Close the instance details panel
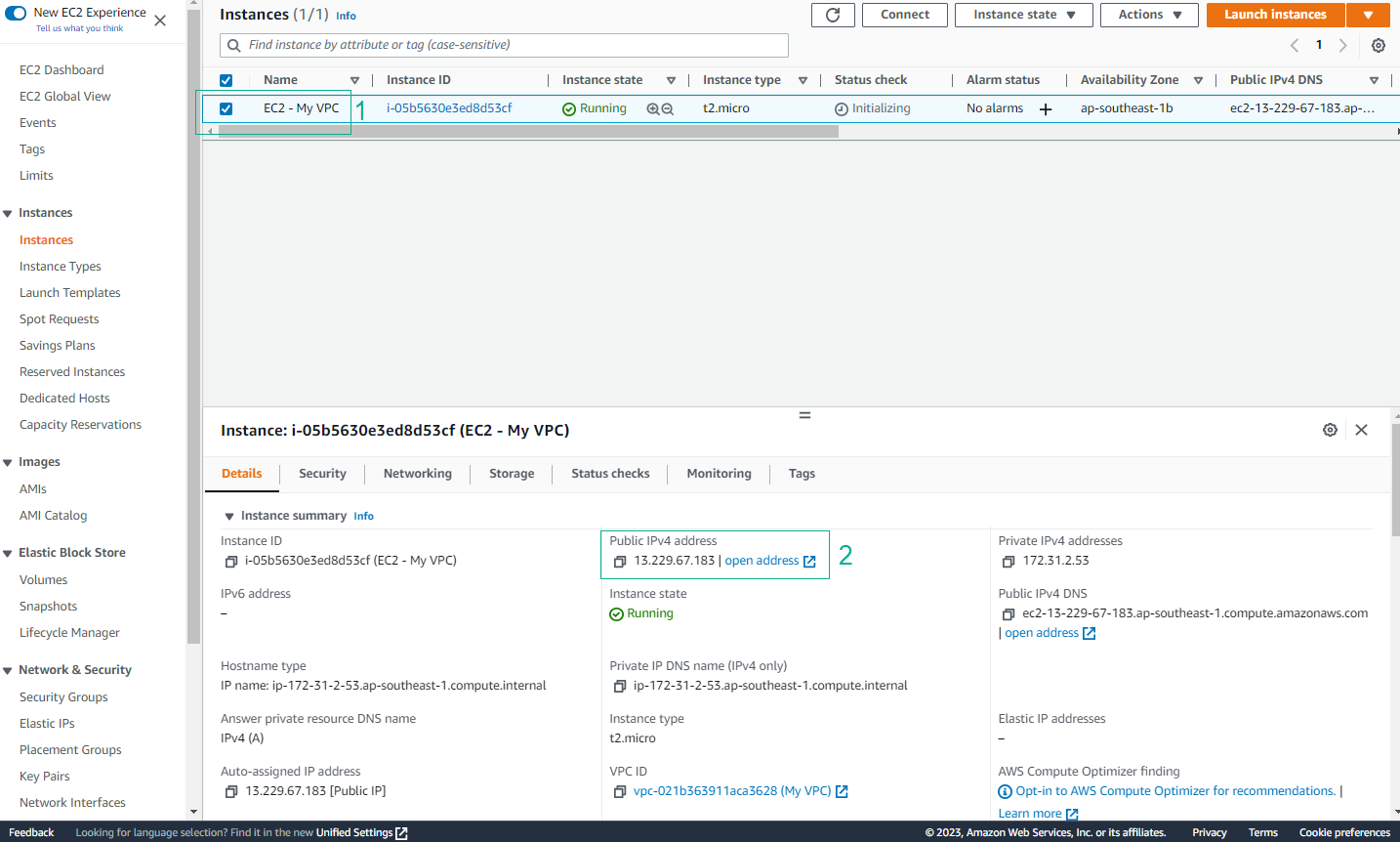Image resolution: width=1400 pixels, height=842 pixels. coord(1362,430)
